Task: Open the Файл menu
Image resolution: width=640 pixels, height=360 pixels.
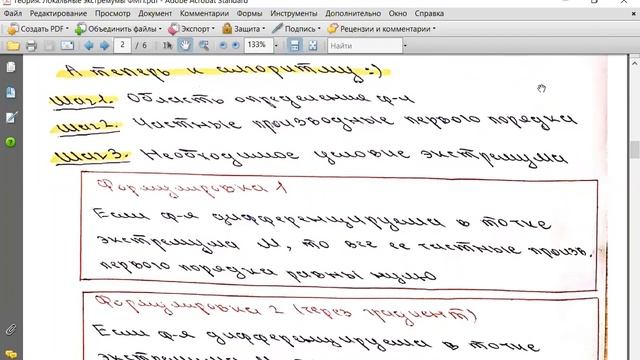Action: (13, 13)
